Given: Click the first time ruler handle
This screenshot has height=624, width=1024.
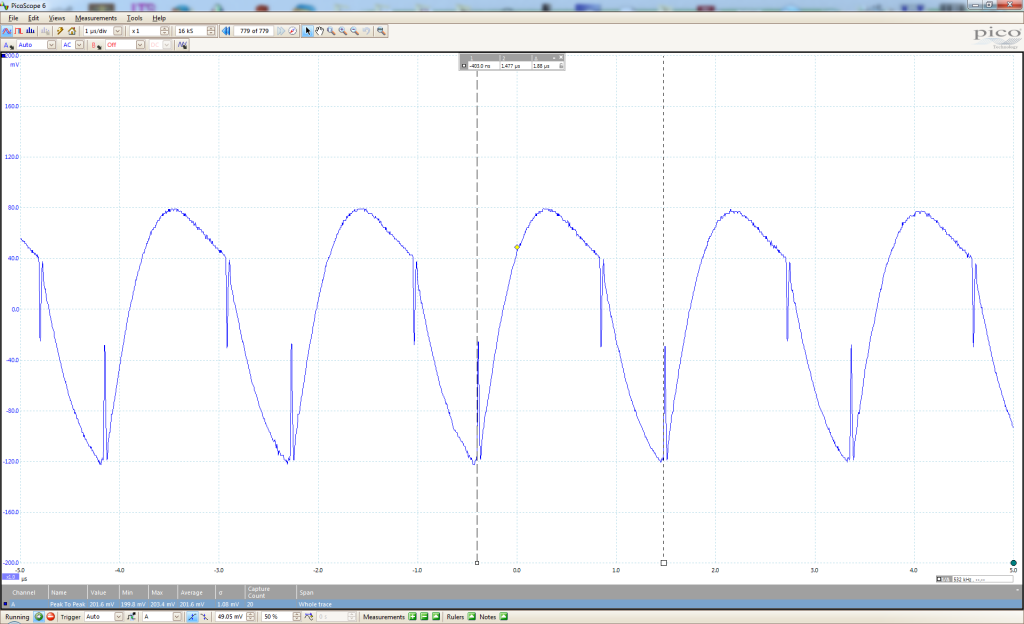Looking at the screenshot, I should click(x=477, y=563).
